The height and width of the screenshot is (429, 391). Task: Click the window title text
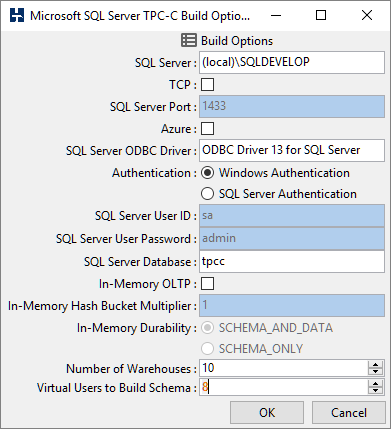coord(140,16)
